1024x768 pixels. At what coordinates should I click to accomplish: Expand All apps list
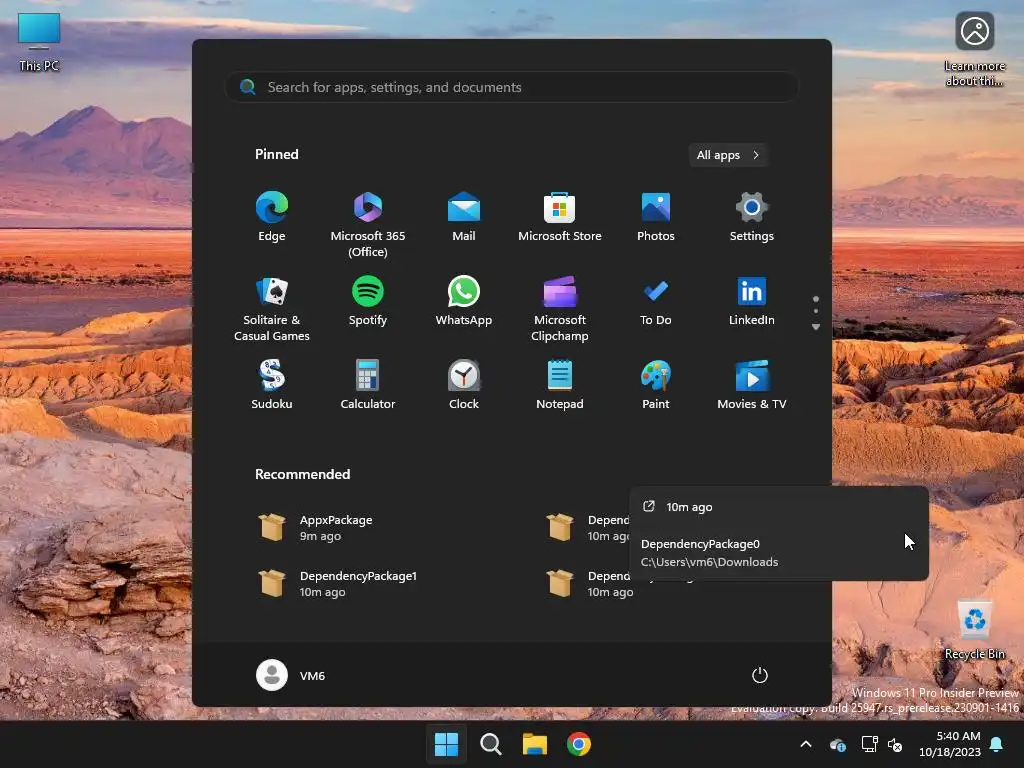click(728, 155)
